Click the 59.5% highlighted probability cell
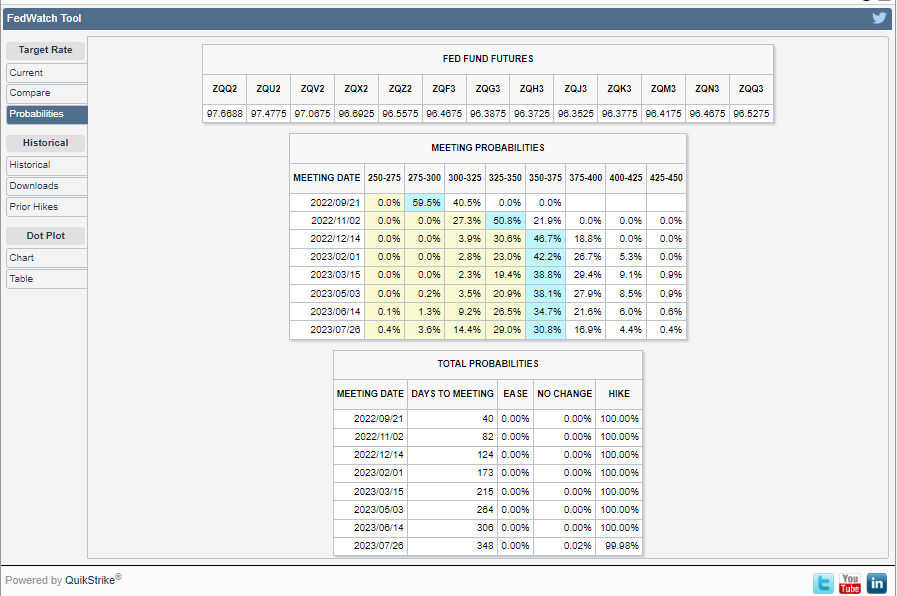897x596 pixels. 425,202
